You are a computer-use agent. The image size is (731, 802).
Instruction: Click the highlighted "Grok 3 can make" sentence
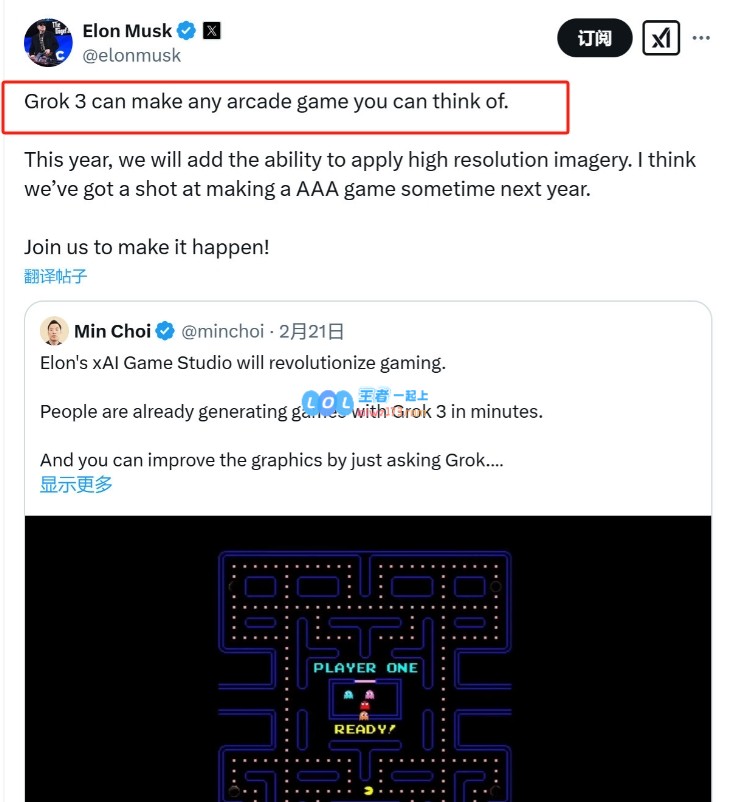pos(267,102)
